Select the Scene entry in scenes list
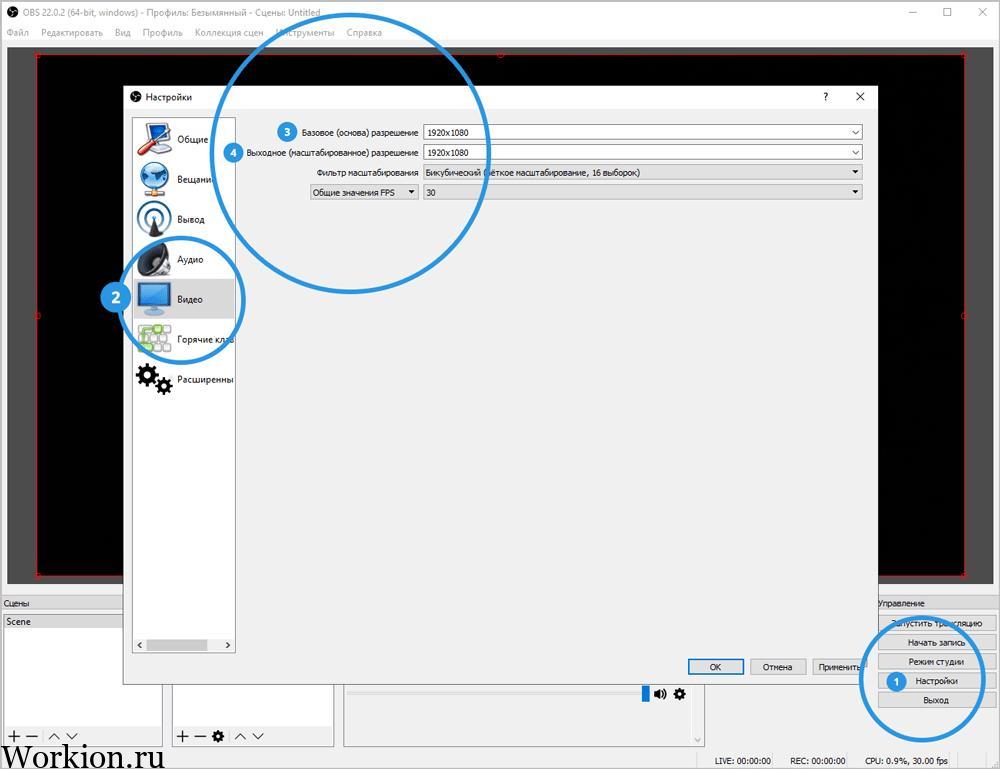The height and width of the screenshot is (769, 1000). [x=64, y=622]
